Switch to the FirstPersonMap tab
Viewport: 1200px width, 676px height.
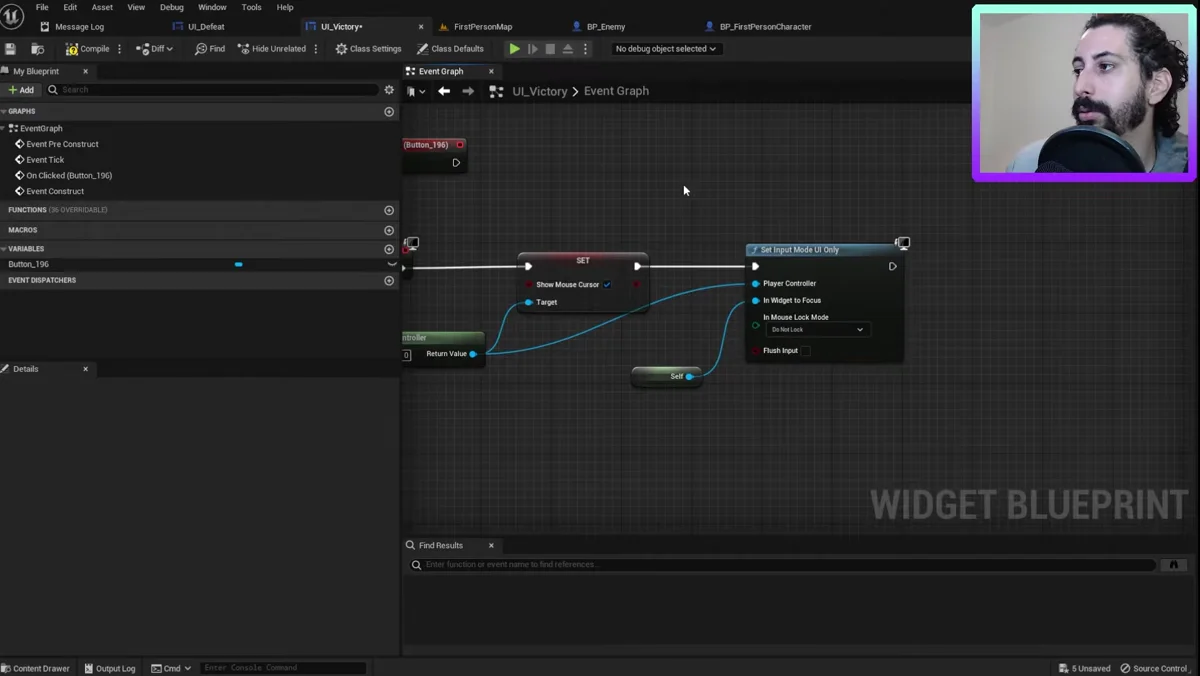click(x=483, y=27)
